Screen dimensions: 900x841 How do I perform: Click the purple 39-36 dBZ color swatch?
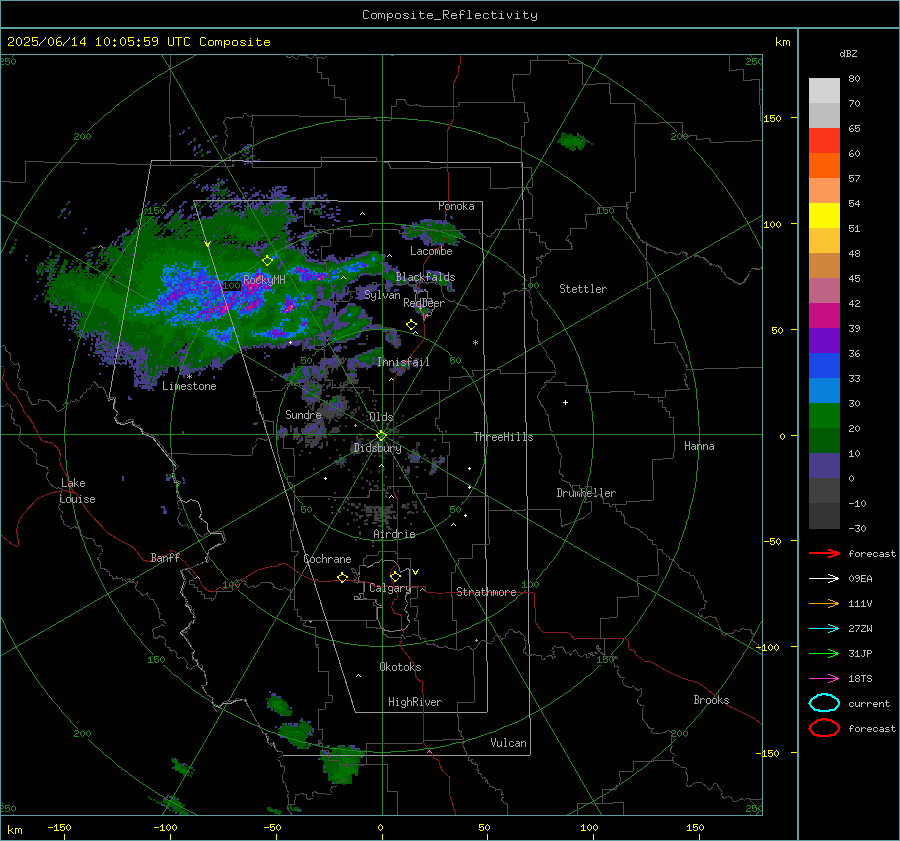824,340
